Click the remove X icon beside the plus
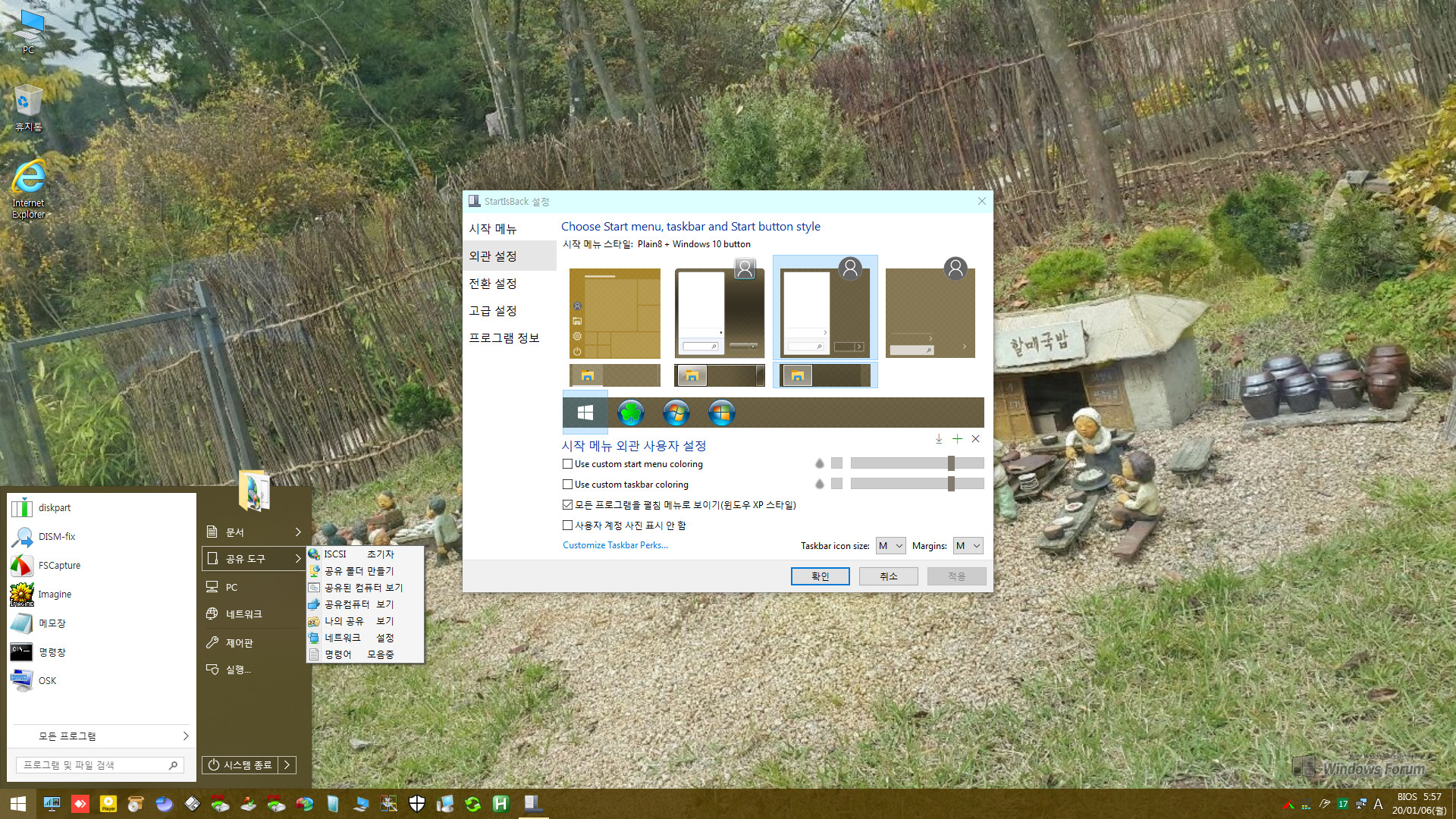The image size is (1456, 819). 976,439
